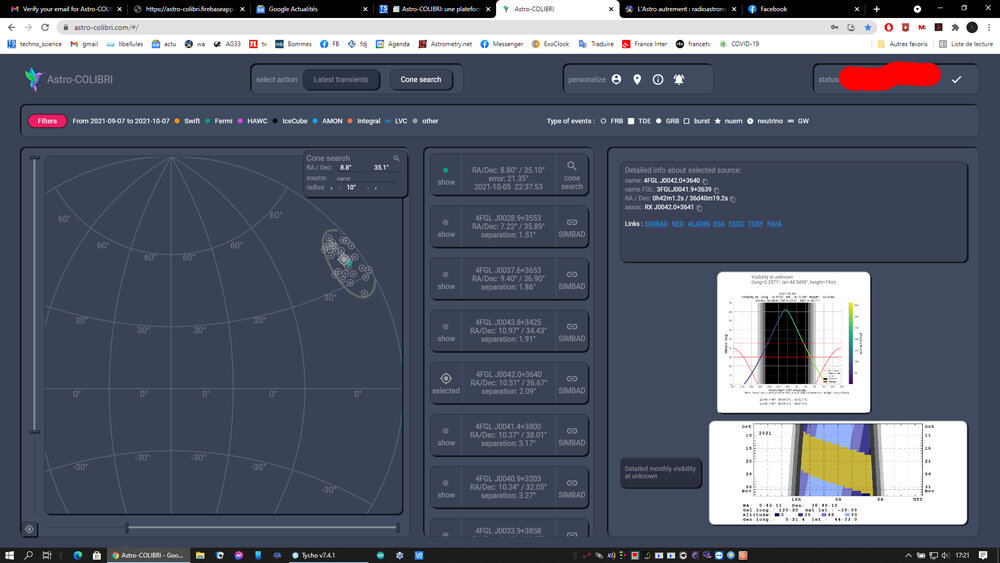Toggle the Fermi observatory filter

click(x=219, y=121)
